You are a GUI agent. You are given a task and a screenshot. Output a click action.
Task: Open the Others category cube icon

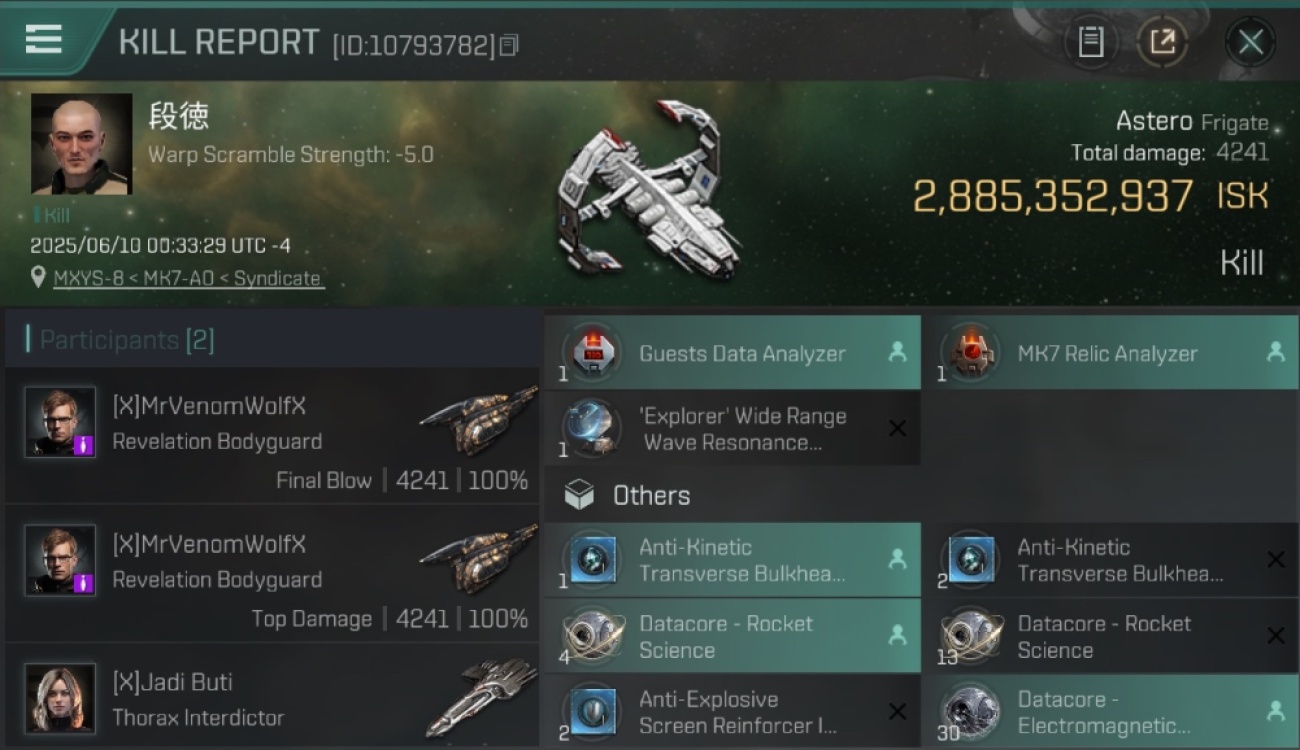(x=579, y=495)
